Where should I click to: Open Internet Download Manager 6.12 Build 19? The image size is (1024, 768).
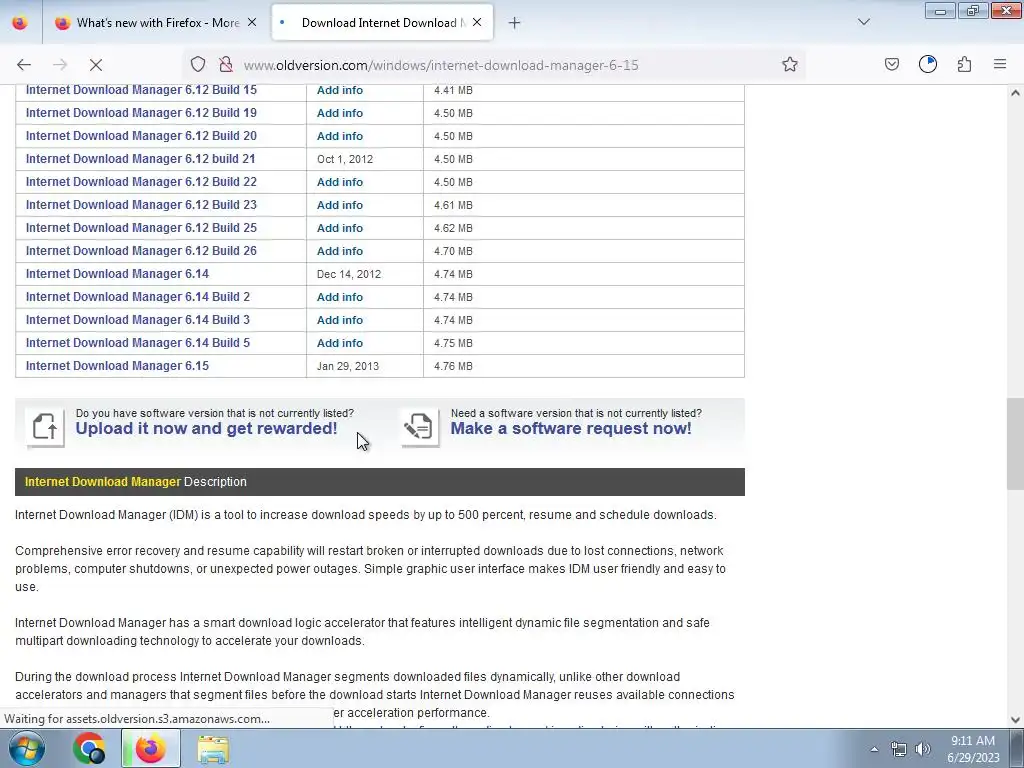(141, 113)
